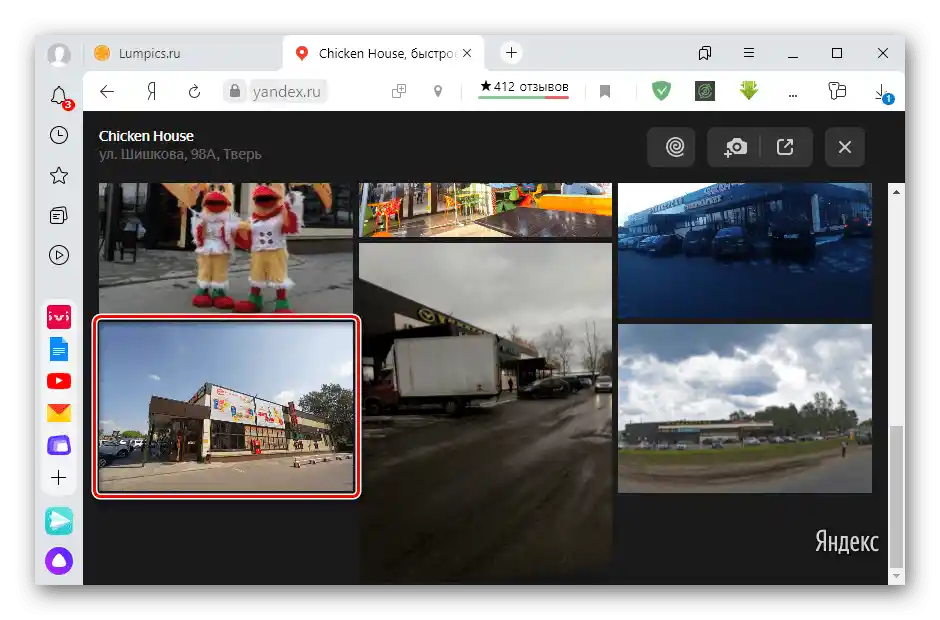Reload the current page
Image resolution: width=940 pixels, height=620 pixels.
[x=194, y=92]
